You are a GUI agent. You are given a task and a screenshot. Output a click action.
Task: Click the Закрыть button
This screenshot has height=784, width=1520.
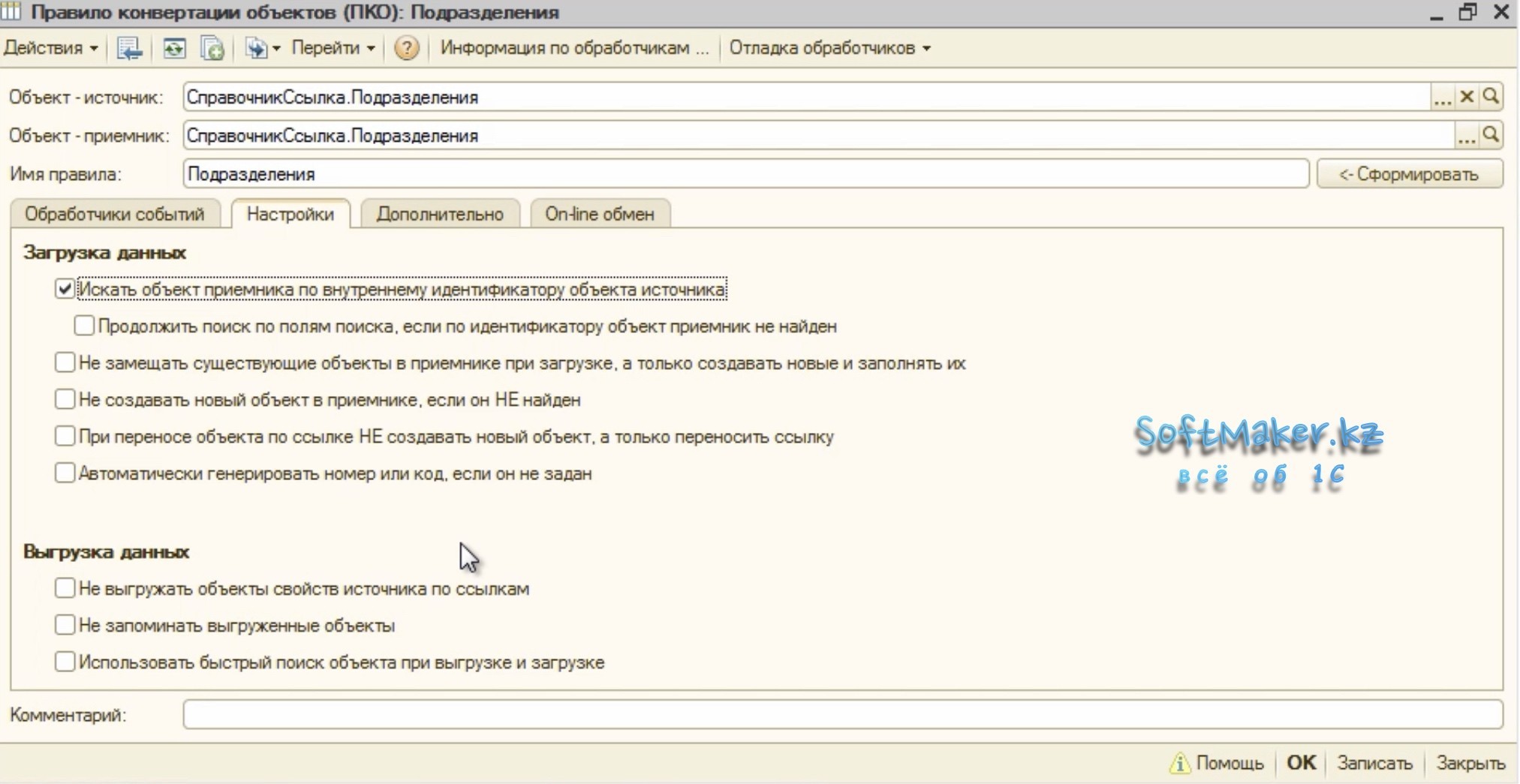[1470, 763]
